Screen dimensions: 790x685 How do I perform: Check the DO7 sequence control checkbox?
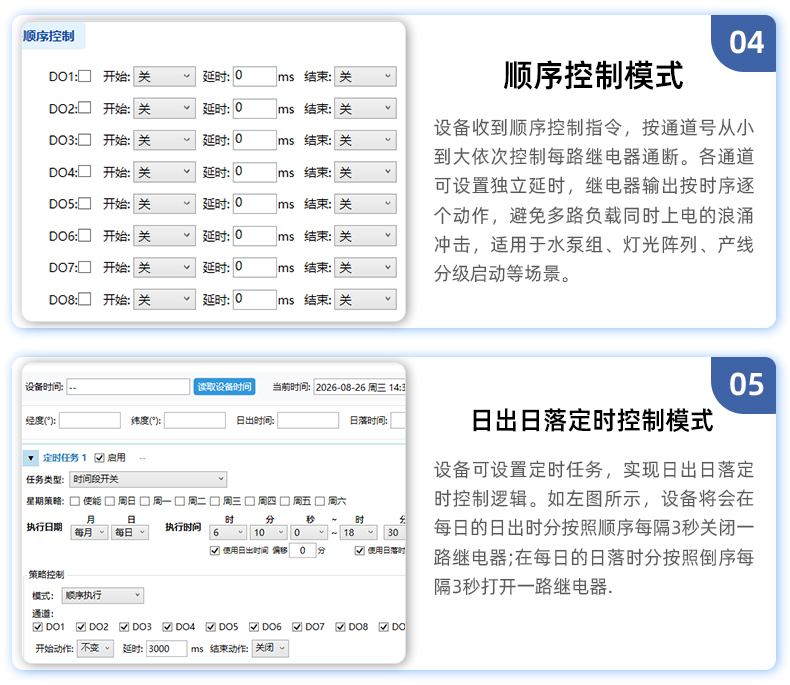tap(85, 267)
